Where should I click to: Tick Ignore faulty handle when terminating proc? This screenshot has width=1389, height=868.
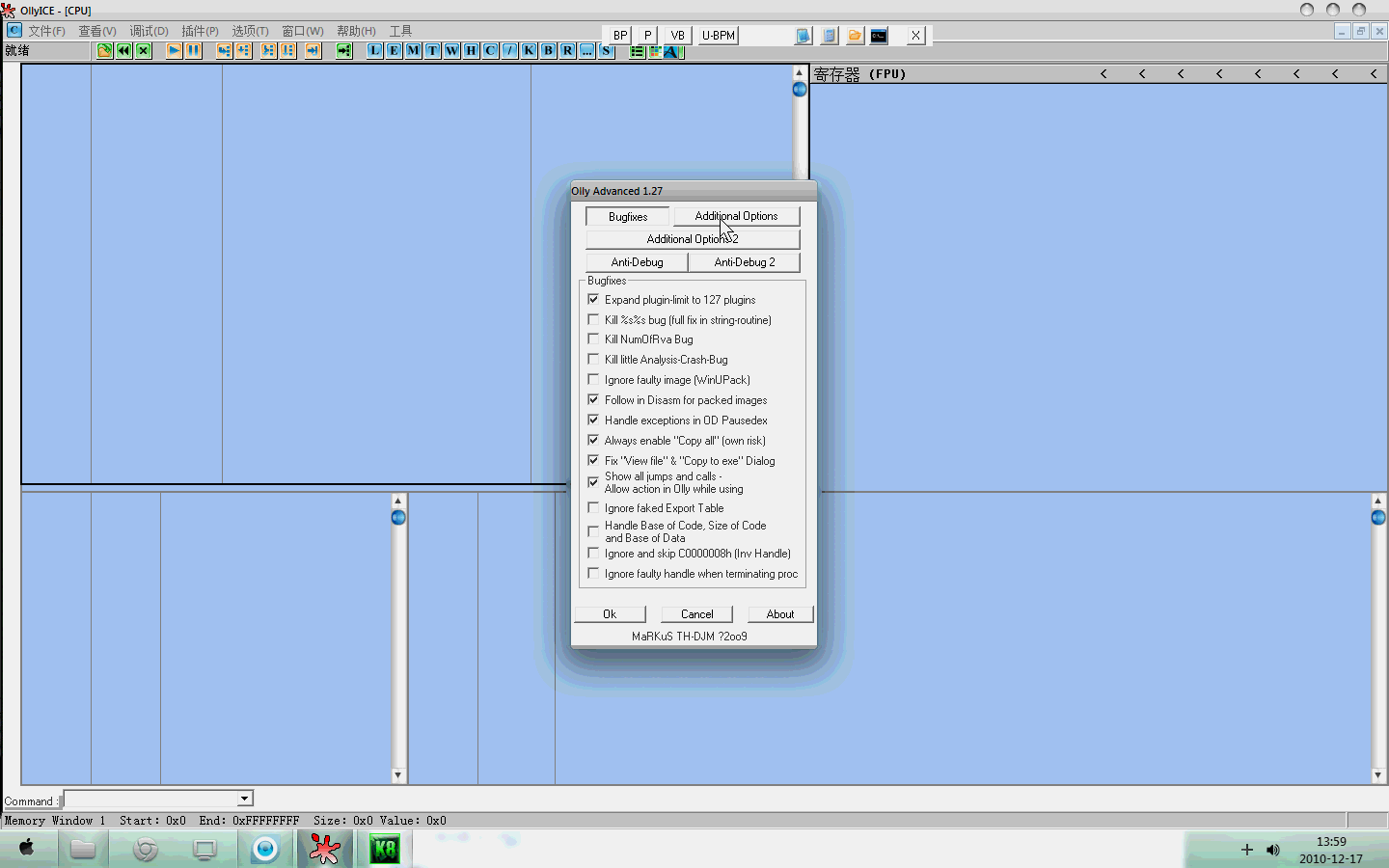[593, 573]
